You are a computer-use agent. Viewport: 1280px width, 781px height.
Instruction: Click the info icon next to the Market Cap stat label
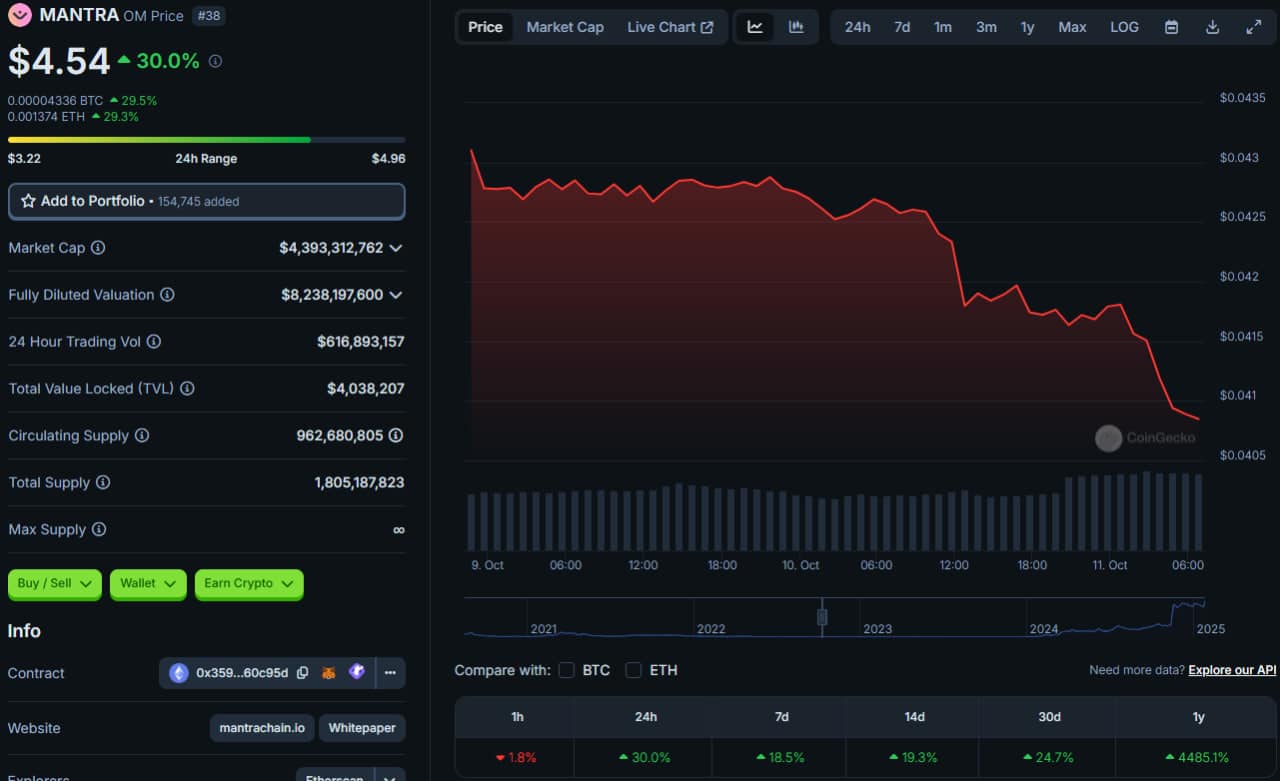click(x=98, y=248)
